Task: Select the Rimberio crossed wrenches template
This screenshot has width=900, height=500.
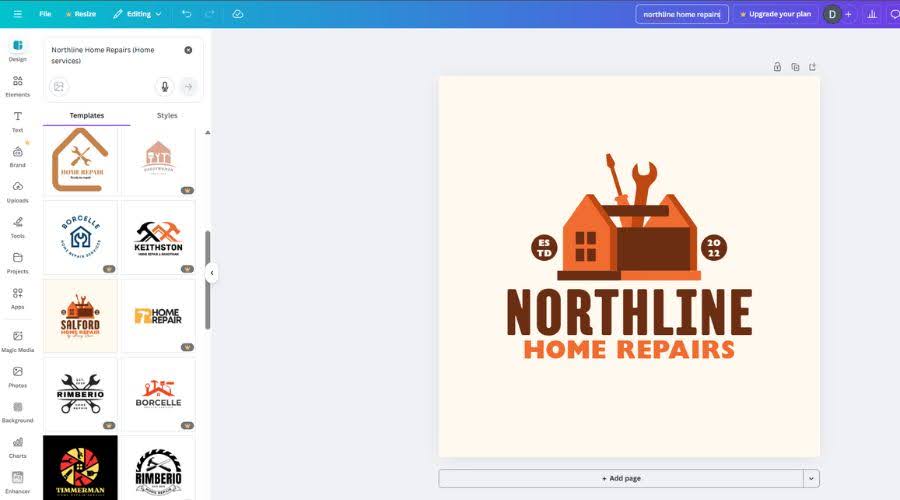Action: (x=80, y=394)
